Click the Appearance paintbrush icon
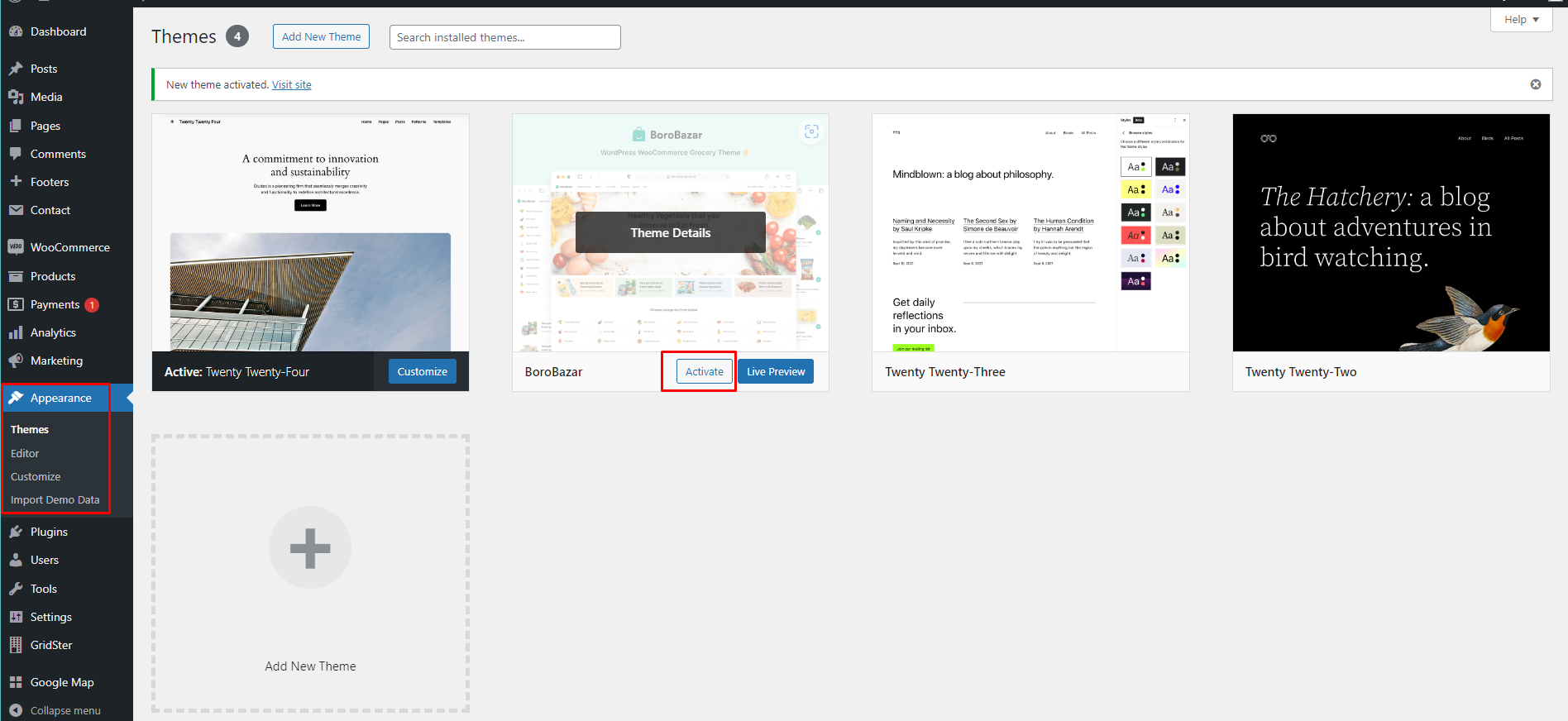1568x721 pixels. [x=16, y=398]
